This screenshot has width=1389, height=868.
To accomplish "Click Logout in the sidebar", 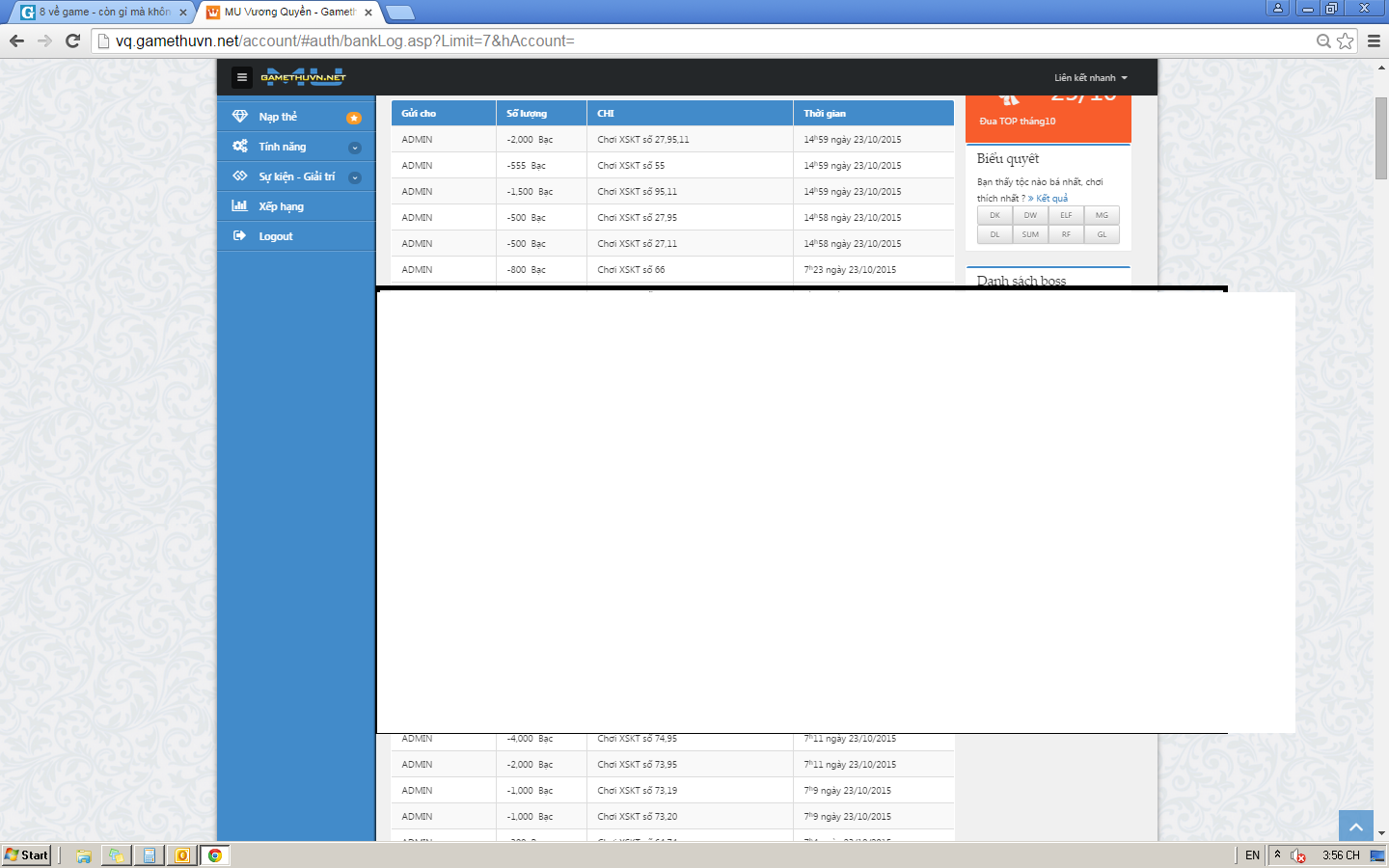I will 275,236.
